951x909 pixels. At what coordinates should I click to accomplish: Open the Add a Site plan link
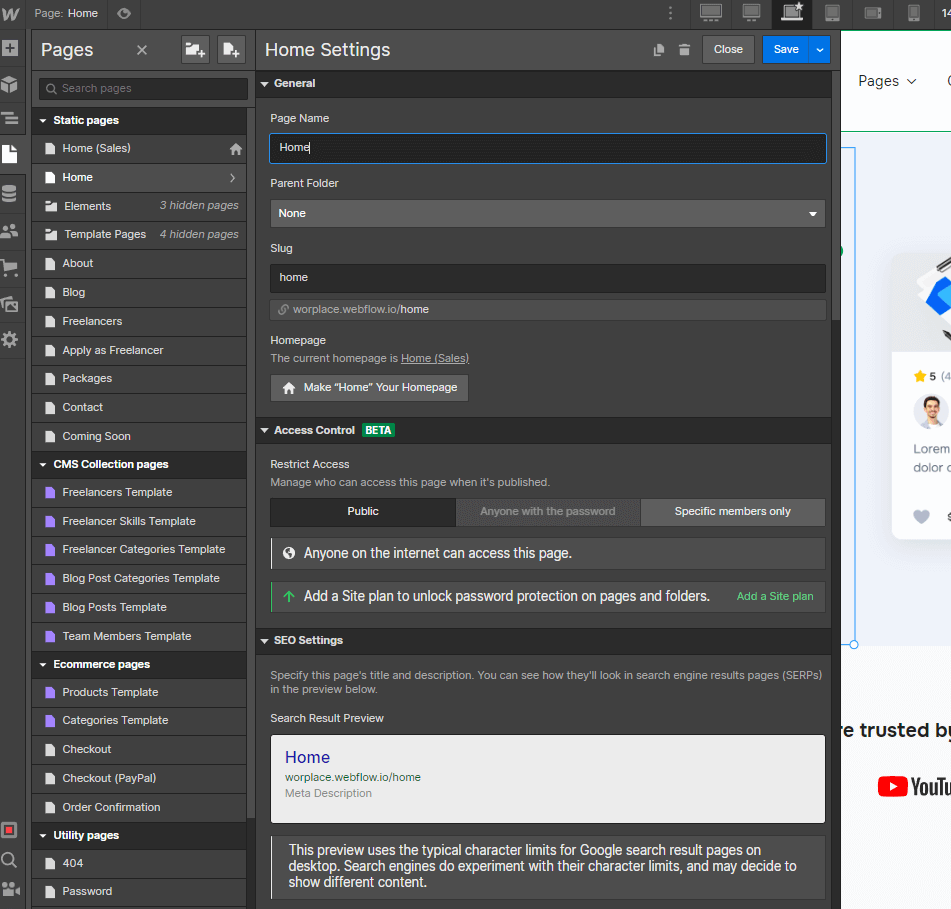tap(774, 595)
